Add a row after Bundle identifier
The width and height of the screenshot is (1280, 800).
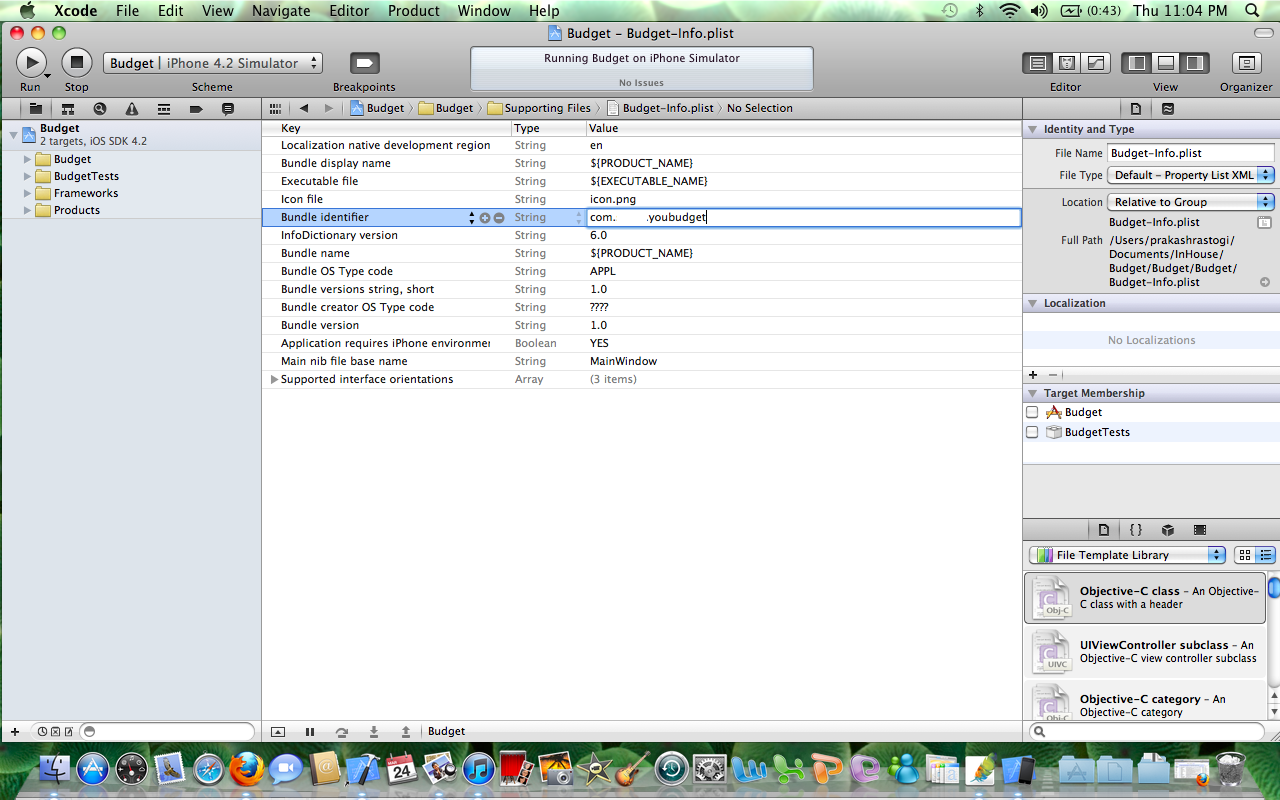tap(485, 217)
